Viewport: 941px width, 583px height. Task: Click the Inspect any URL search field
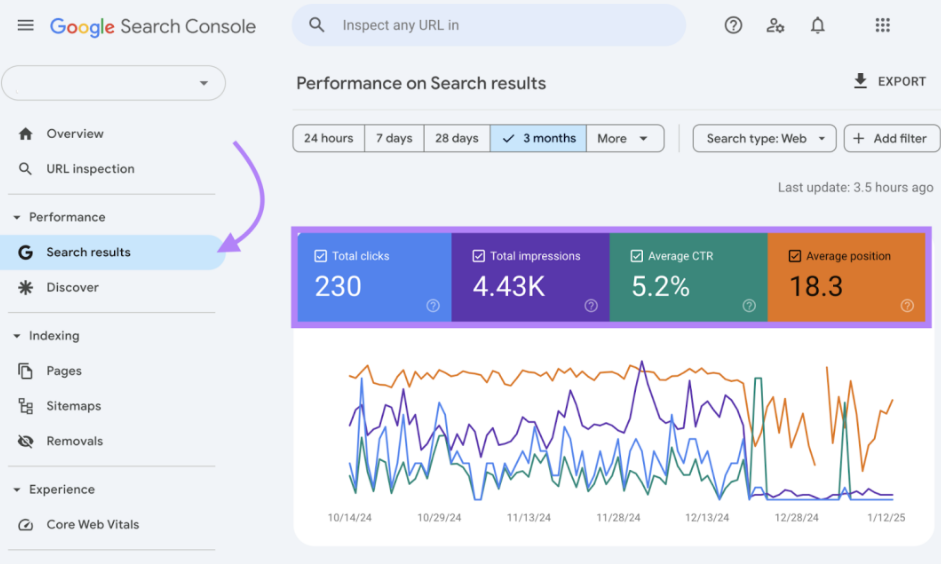pyautogui.click(x=500, y=26)
